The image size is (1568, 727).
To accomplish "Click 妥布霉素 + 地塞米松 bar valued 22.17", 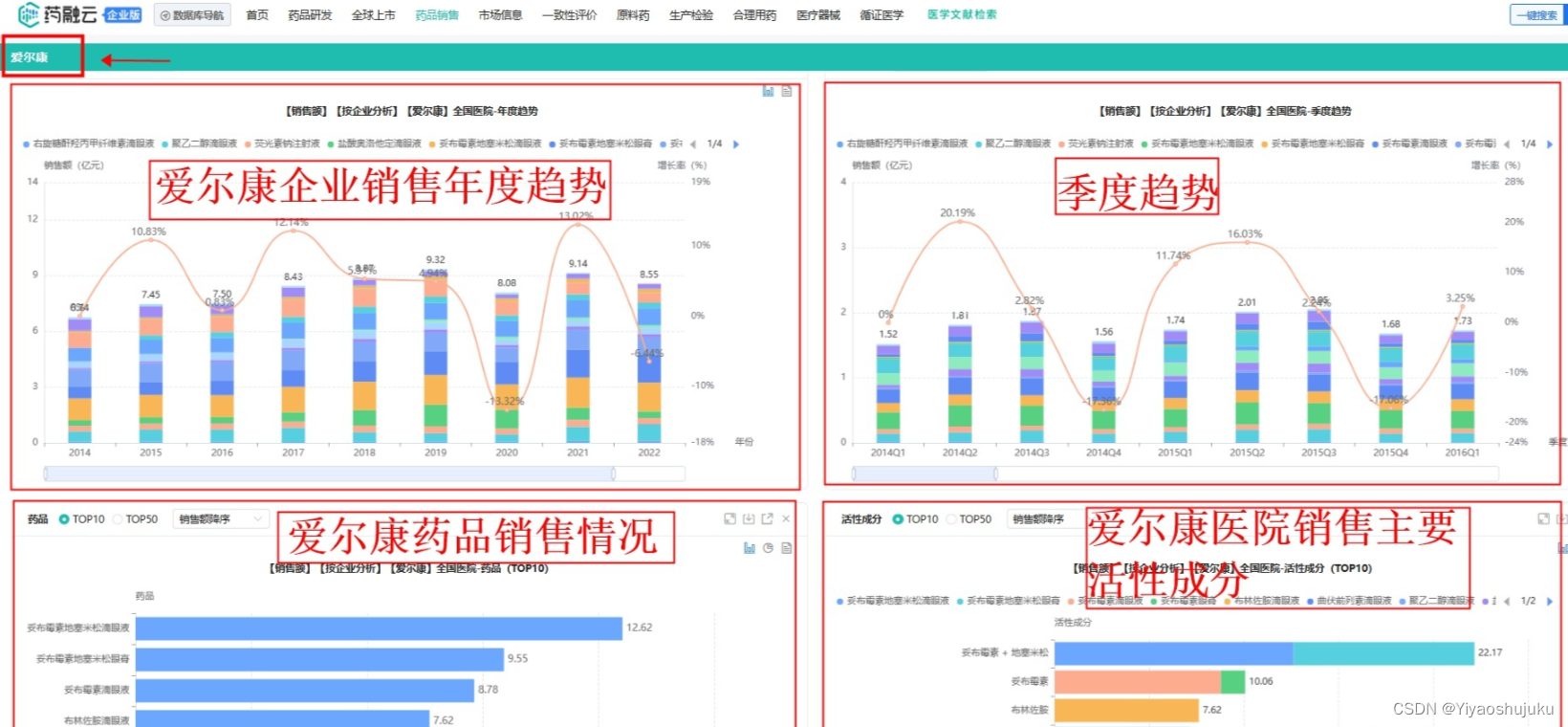I will (1264, 653).
